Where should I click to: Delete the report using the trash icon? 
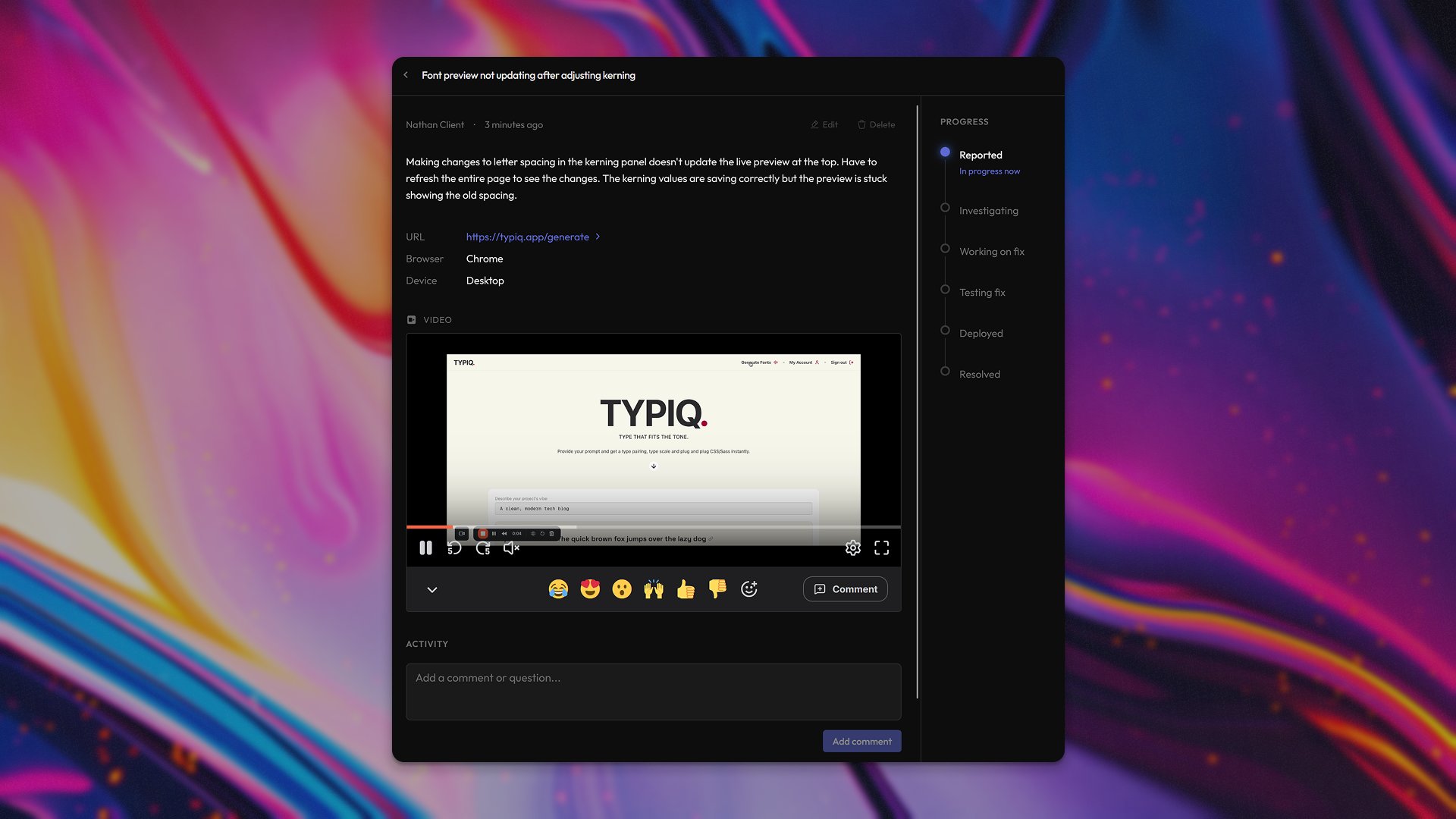pos(862,124)
